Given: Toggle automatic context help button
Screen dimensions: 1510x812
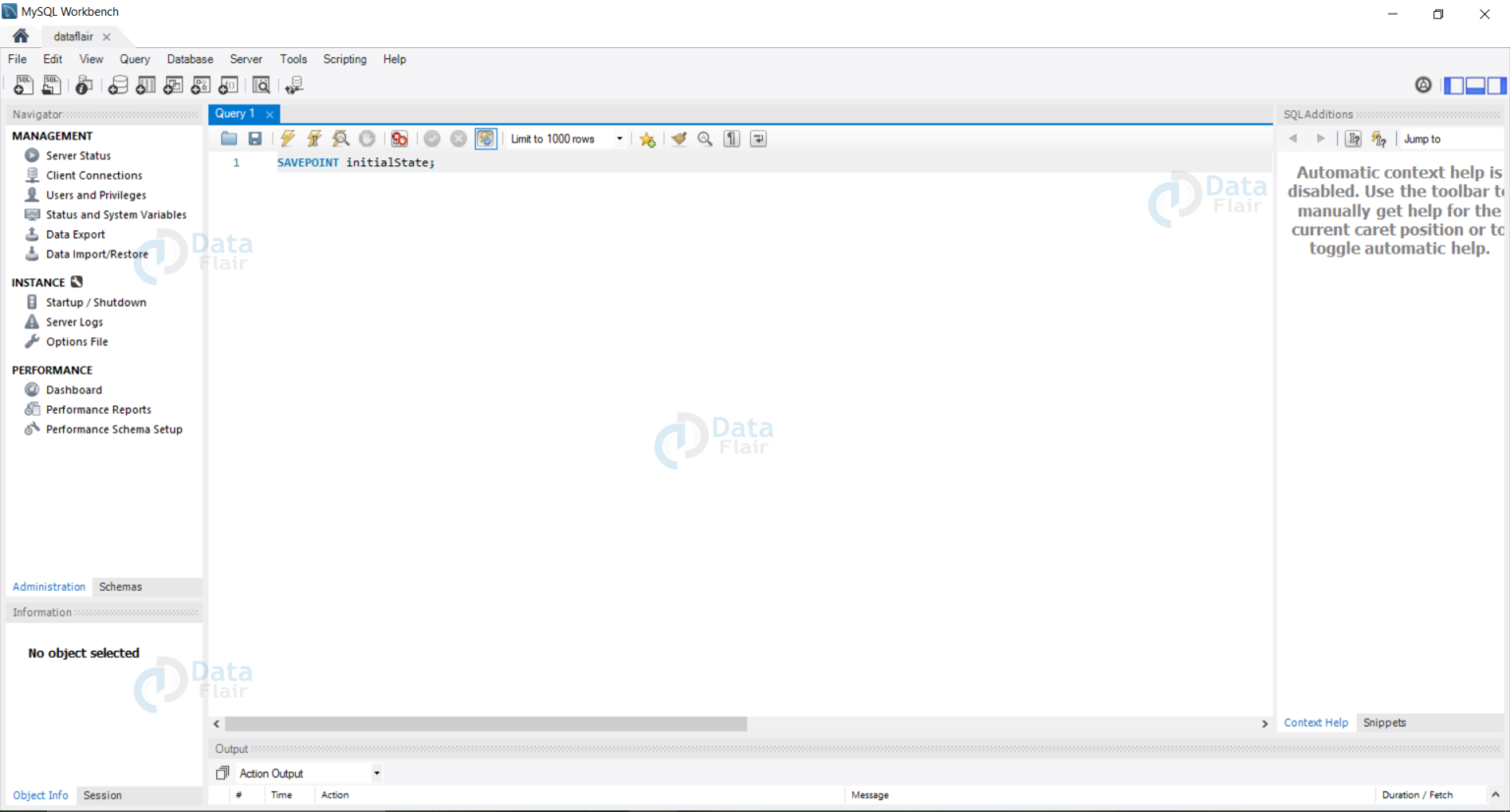Looking at the screenshot, I should [1354, 139].
